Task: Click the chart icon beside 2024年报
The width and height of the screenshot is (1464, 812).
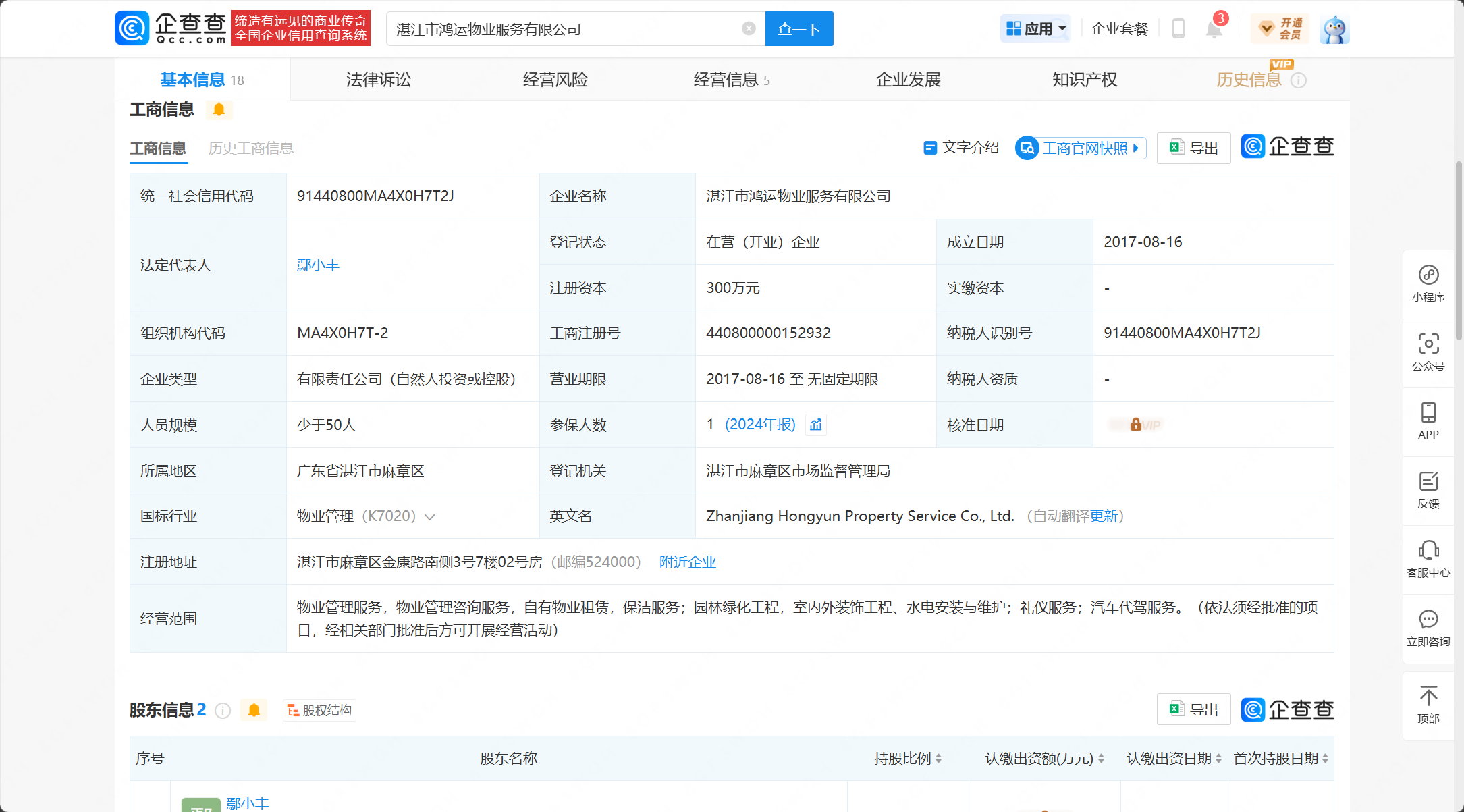Action: [x=816, y=425]
